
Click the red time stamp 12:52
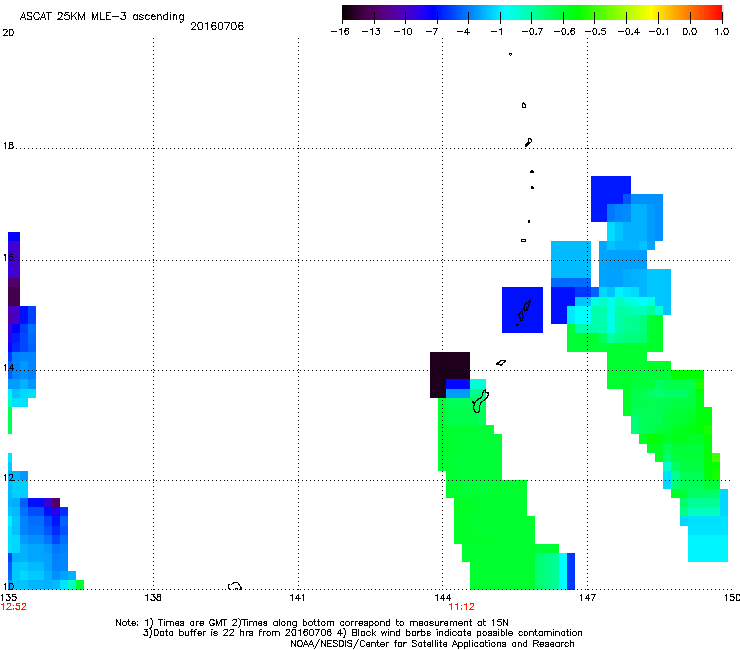tap(14, 607)
